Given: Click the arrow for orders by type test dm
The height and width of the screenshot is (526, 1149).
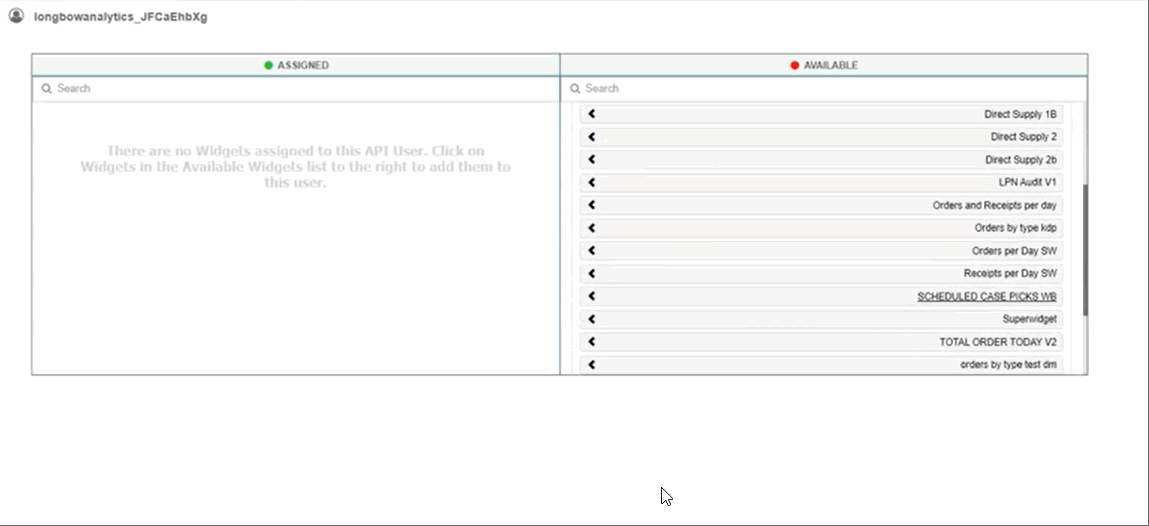Looking at the screenshot, I should [591, 365].
